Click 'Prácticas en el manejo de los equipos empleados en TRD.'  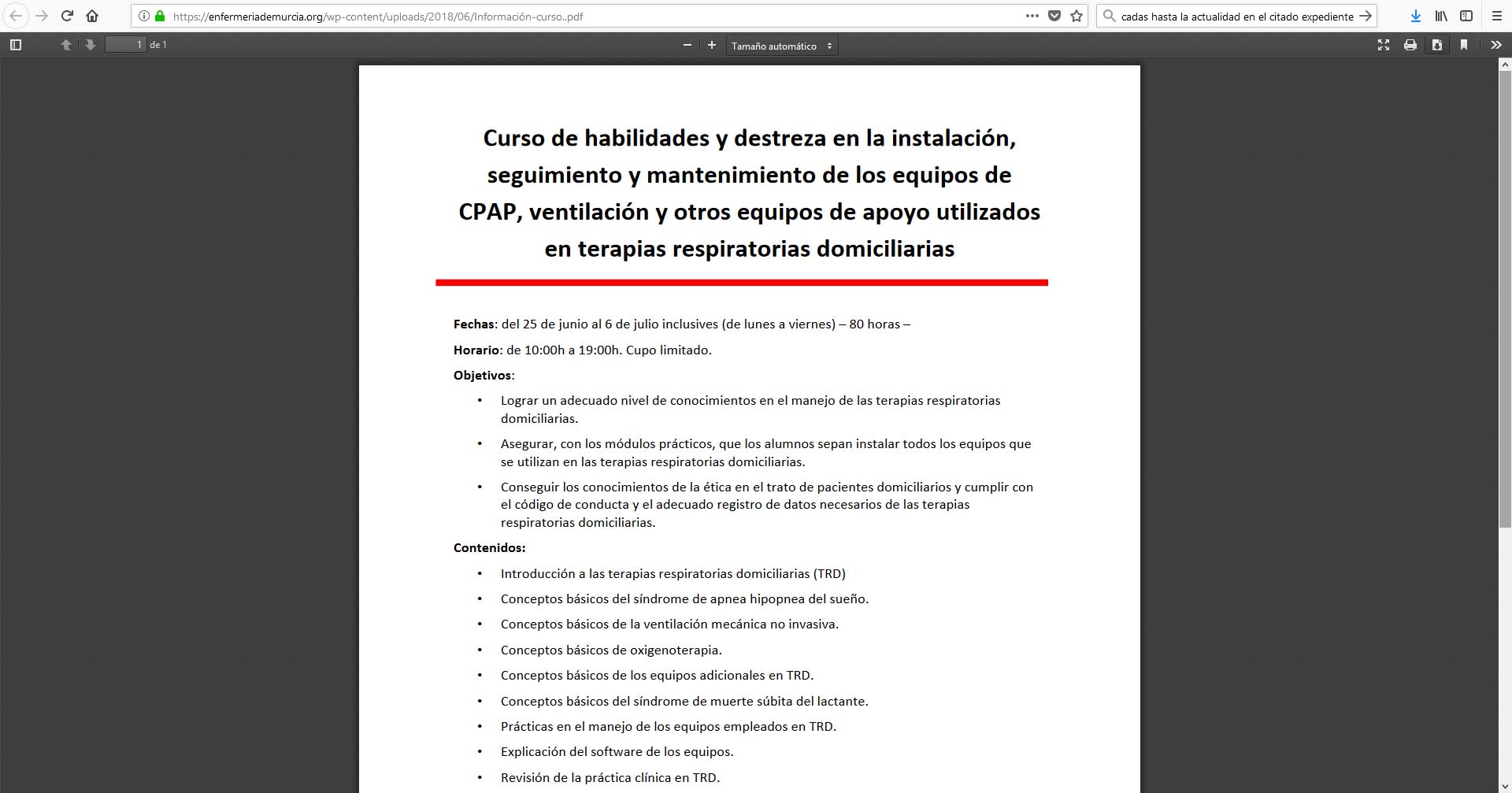pyautogui.click(x=669, y=726)
